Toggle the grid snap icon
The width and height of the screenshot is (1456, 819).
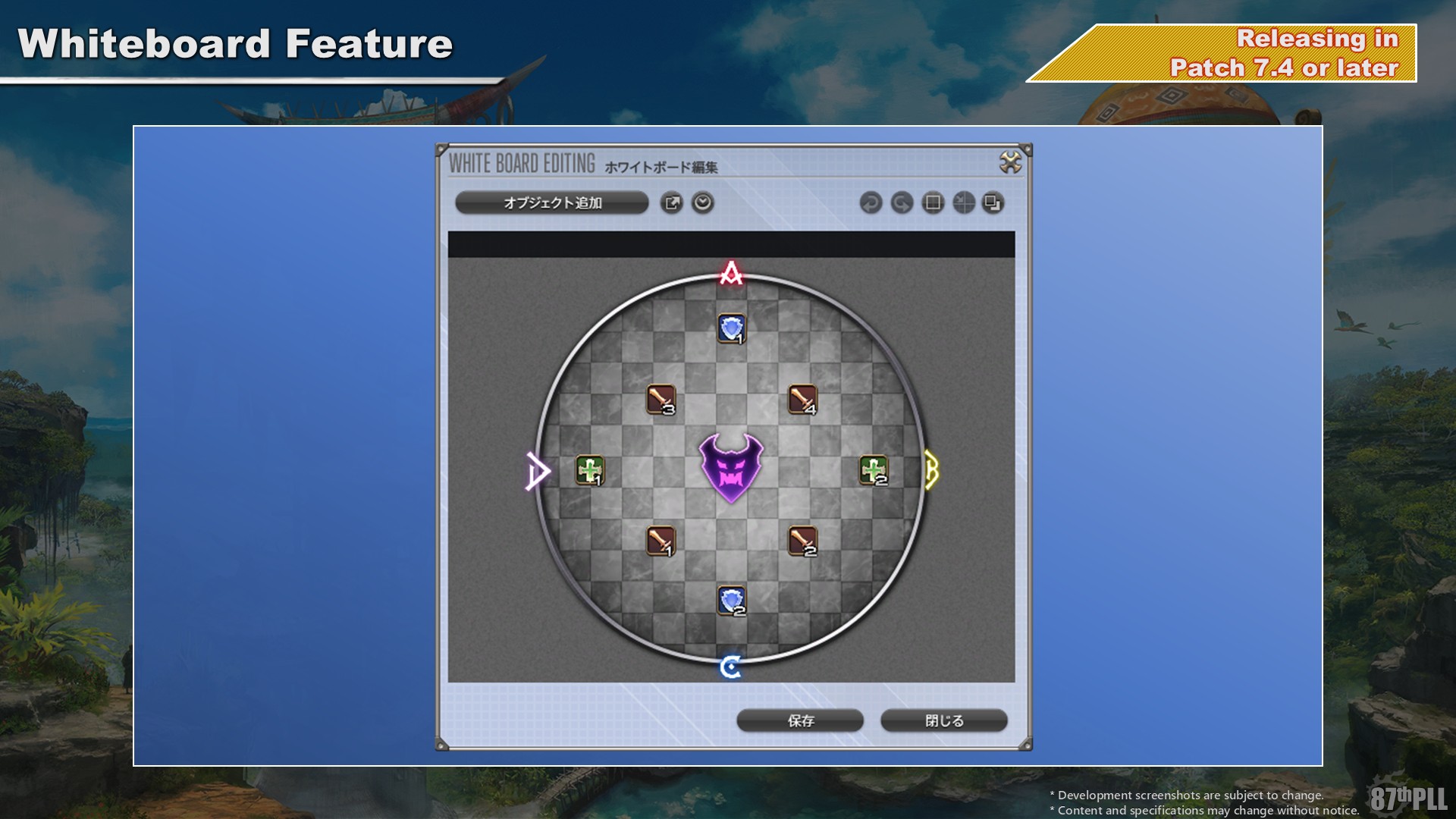click(x=963, y=202)
